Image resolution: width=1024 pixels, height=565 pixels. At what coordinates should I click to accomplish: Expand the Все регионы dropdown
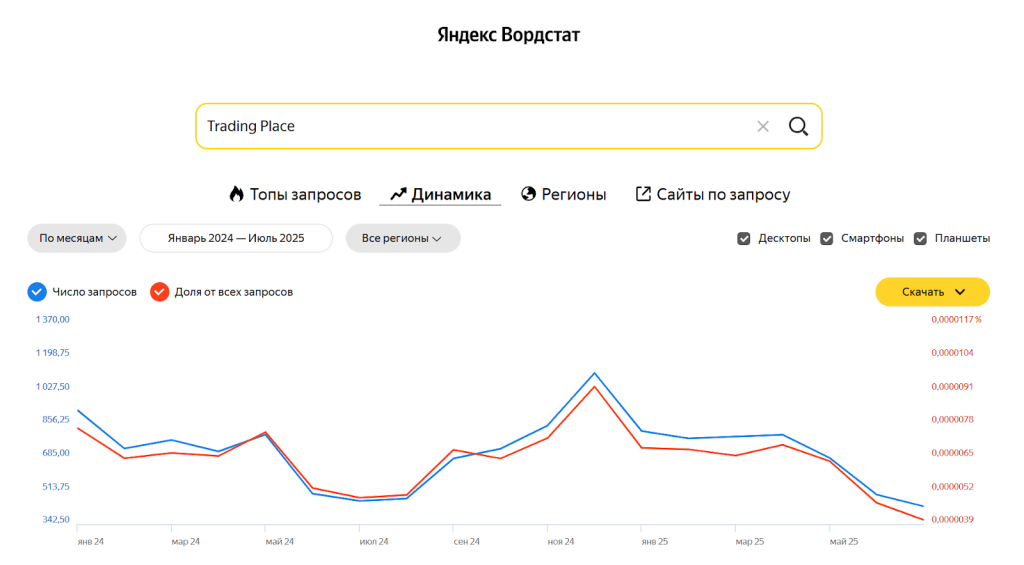(x=402, y=238)
